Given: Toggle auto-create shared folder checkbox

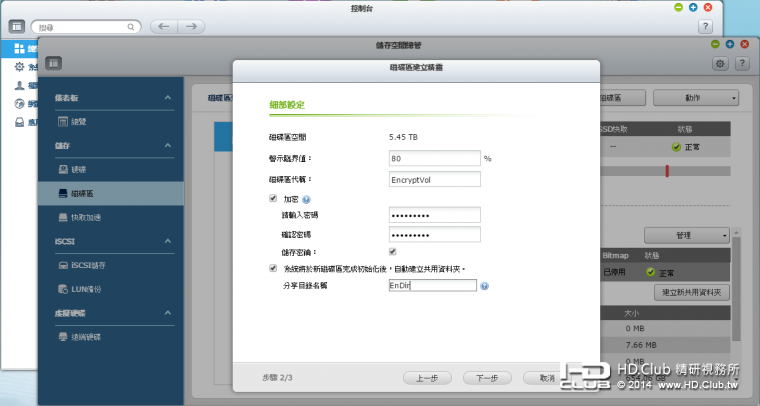Looking at the screenshot, I should coord(273,268).
